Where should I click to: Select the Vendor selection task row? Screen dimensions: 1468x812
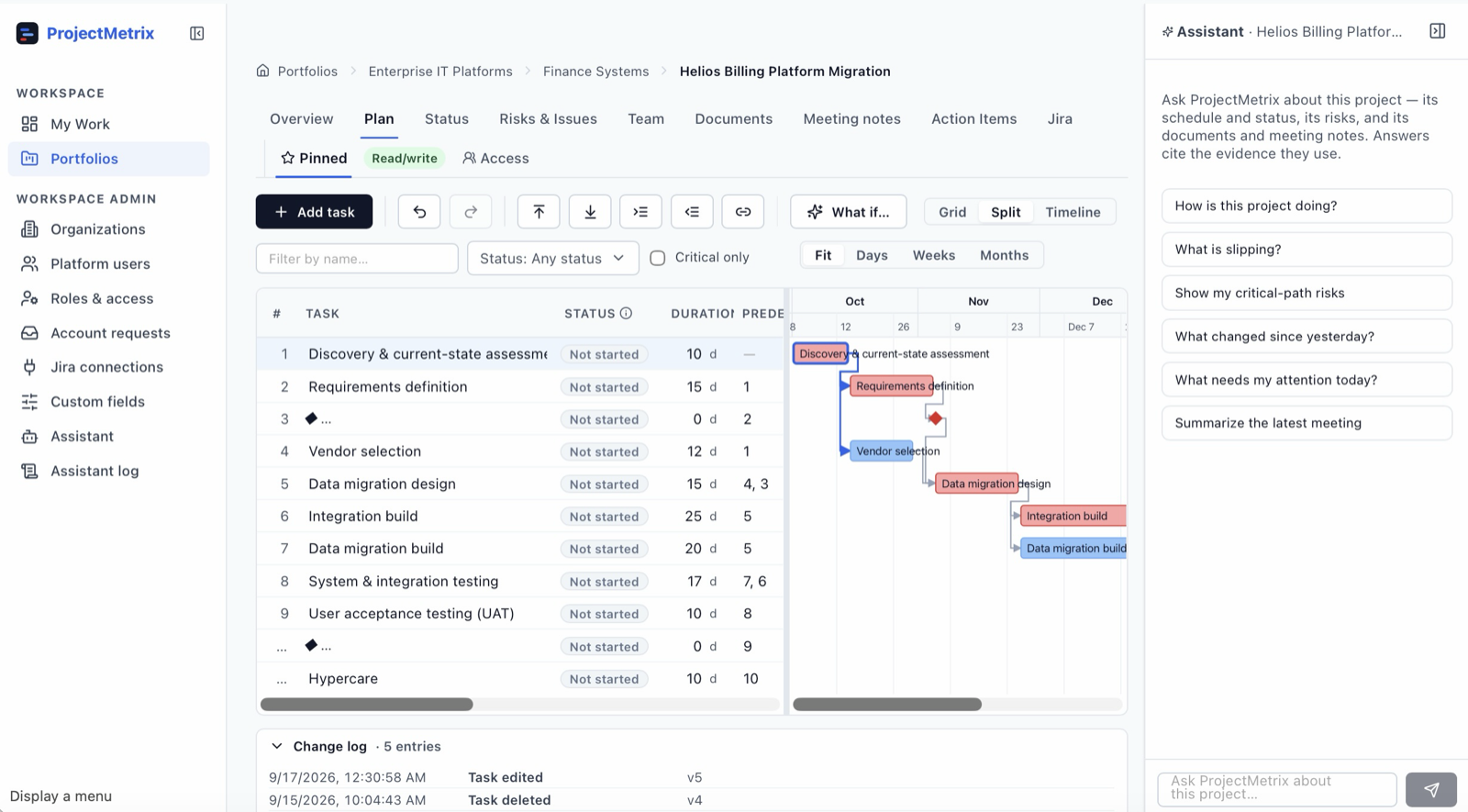[520, 451]
